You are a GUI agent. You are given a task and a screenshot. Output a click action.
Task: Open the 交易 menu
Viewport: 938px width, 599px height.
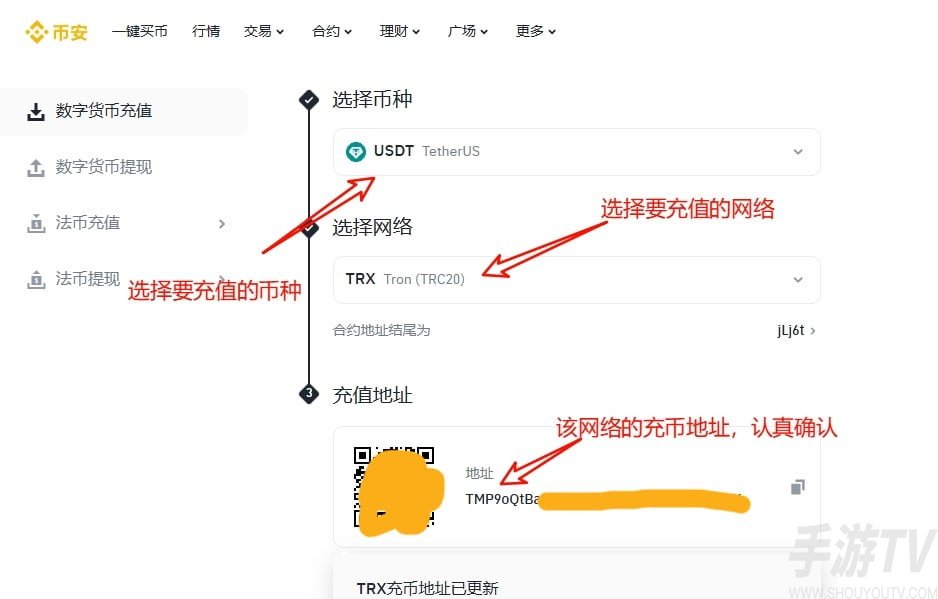pos(263,31)
